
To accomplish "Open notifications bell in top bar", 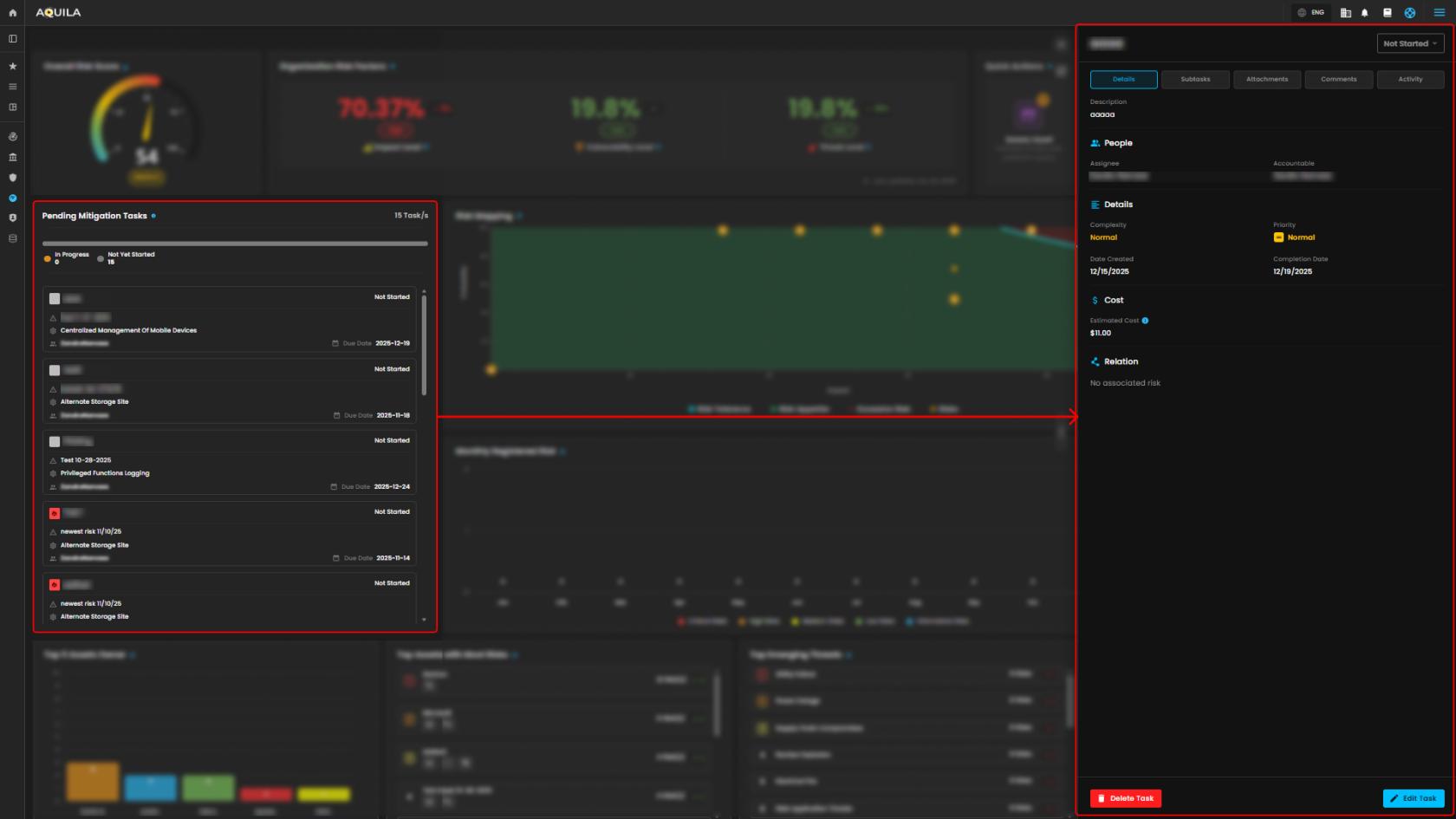I will [x=1365, y=13].
